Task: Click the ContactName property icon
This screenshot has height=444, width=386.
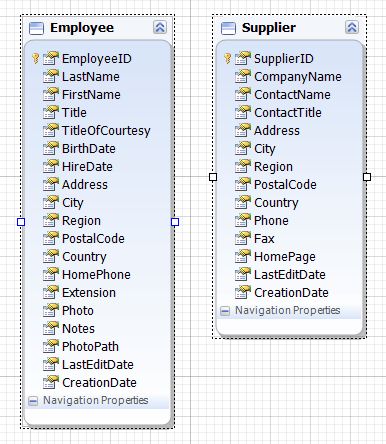Action: (x=243, y=94)
